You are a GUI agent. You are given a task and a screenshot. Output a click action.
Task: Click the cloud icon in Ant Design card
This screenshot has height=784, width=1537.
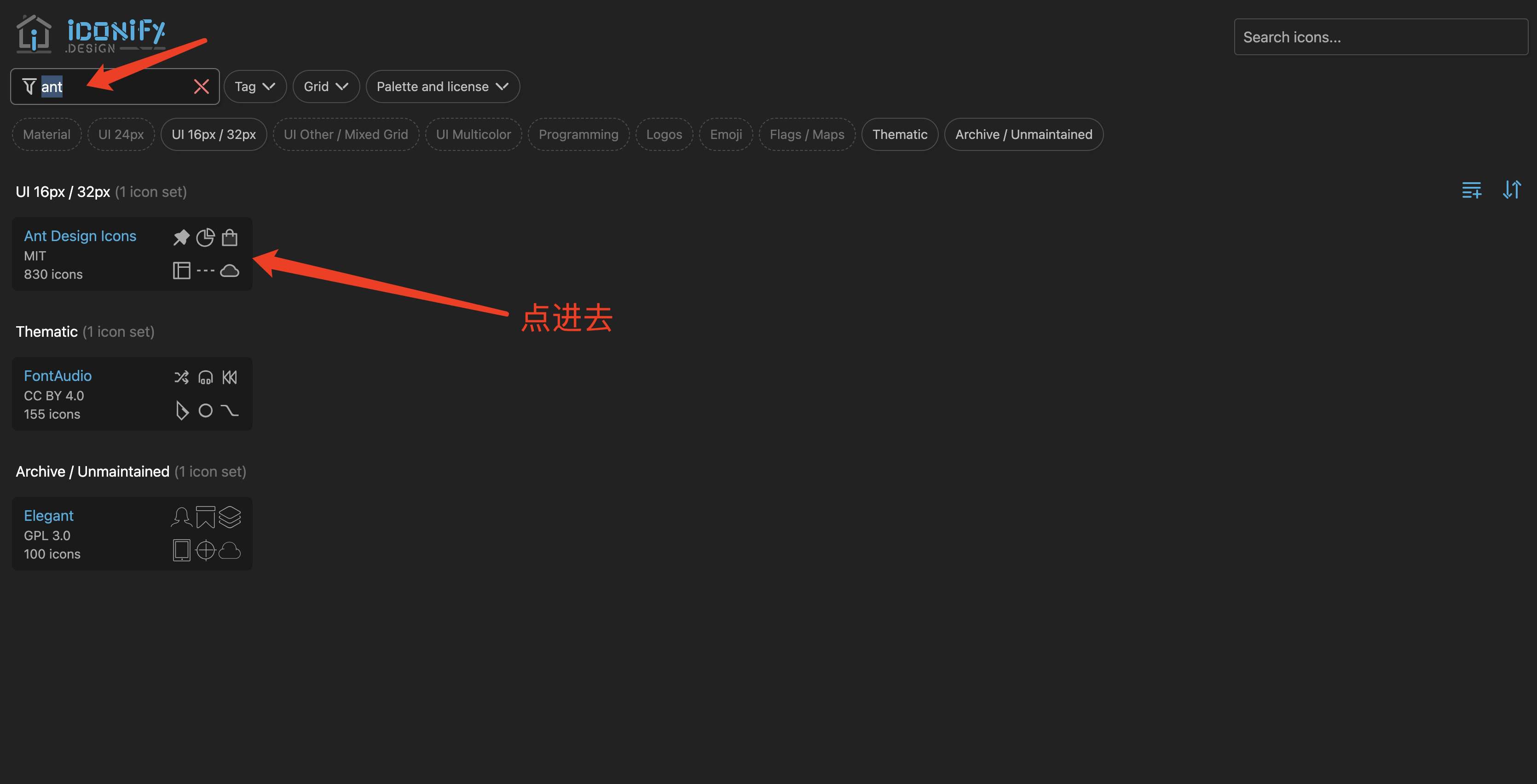(x=230, y=271)
